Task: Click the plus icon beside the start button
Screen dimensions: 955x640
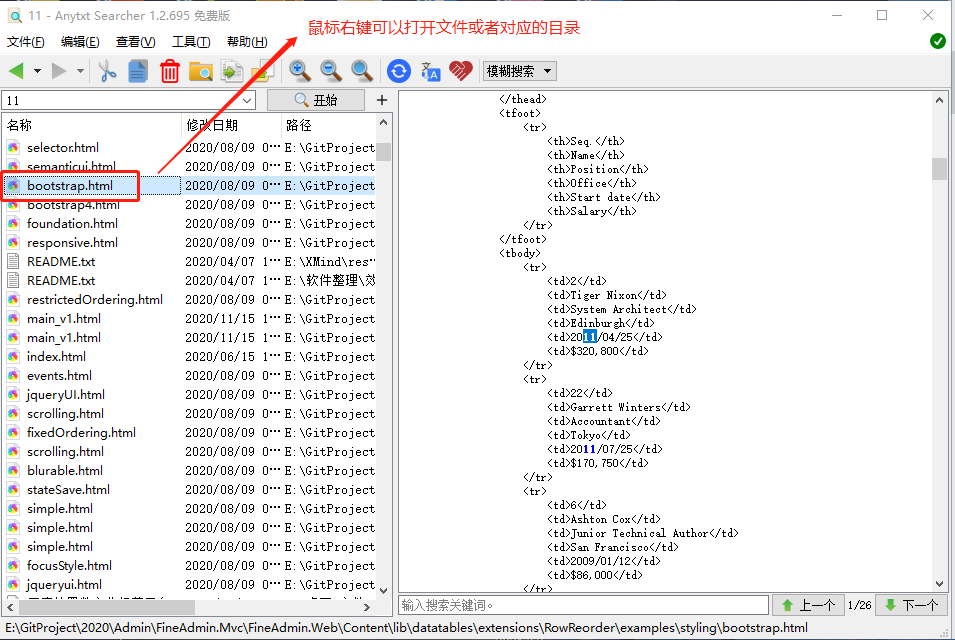Action: pos(382,100)
